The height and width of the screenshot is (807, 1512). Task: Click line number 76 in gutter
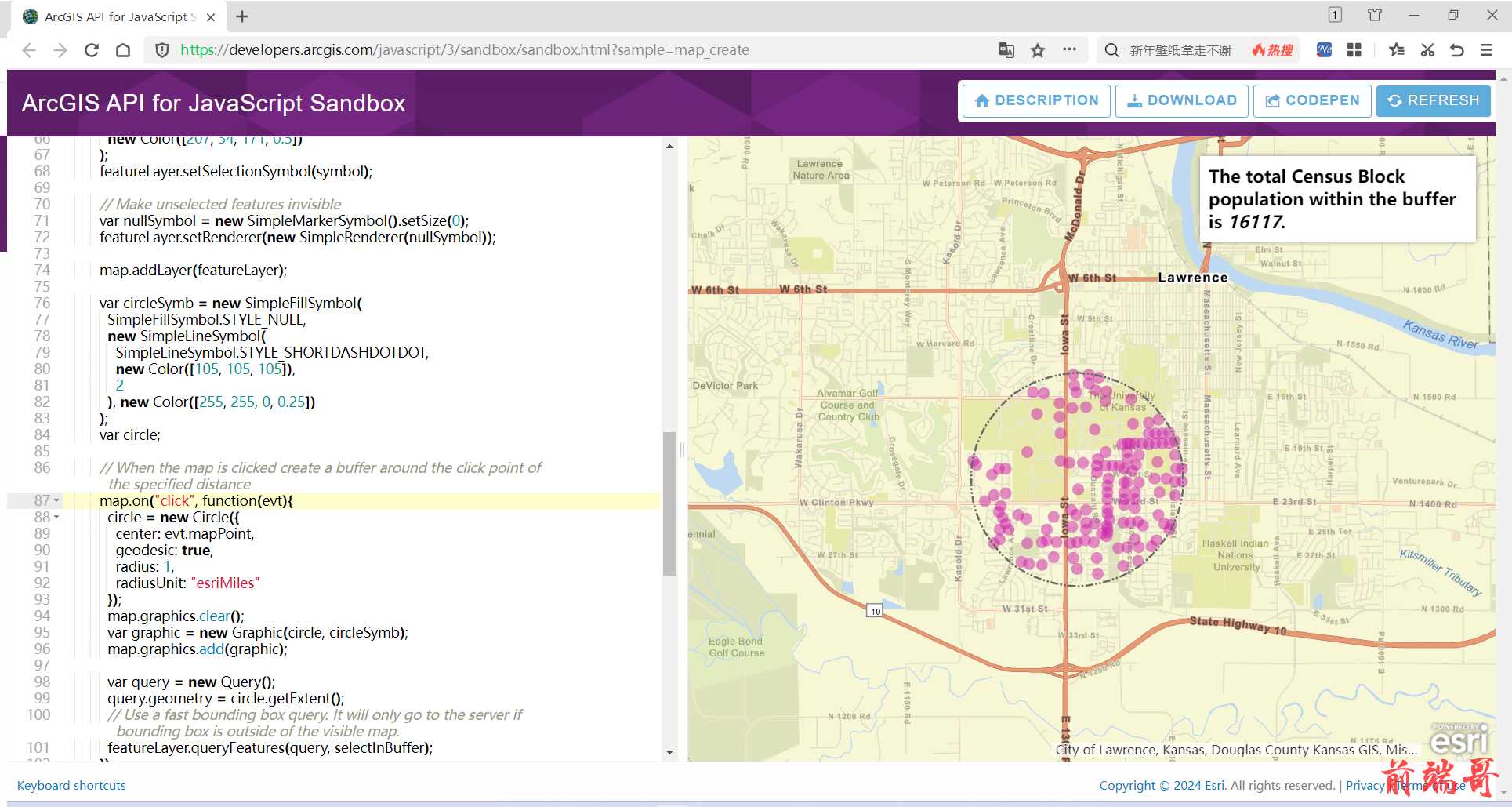coord(42,303)
